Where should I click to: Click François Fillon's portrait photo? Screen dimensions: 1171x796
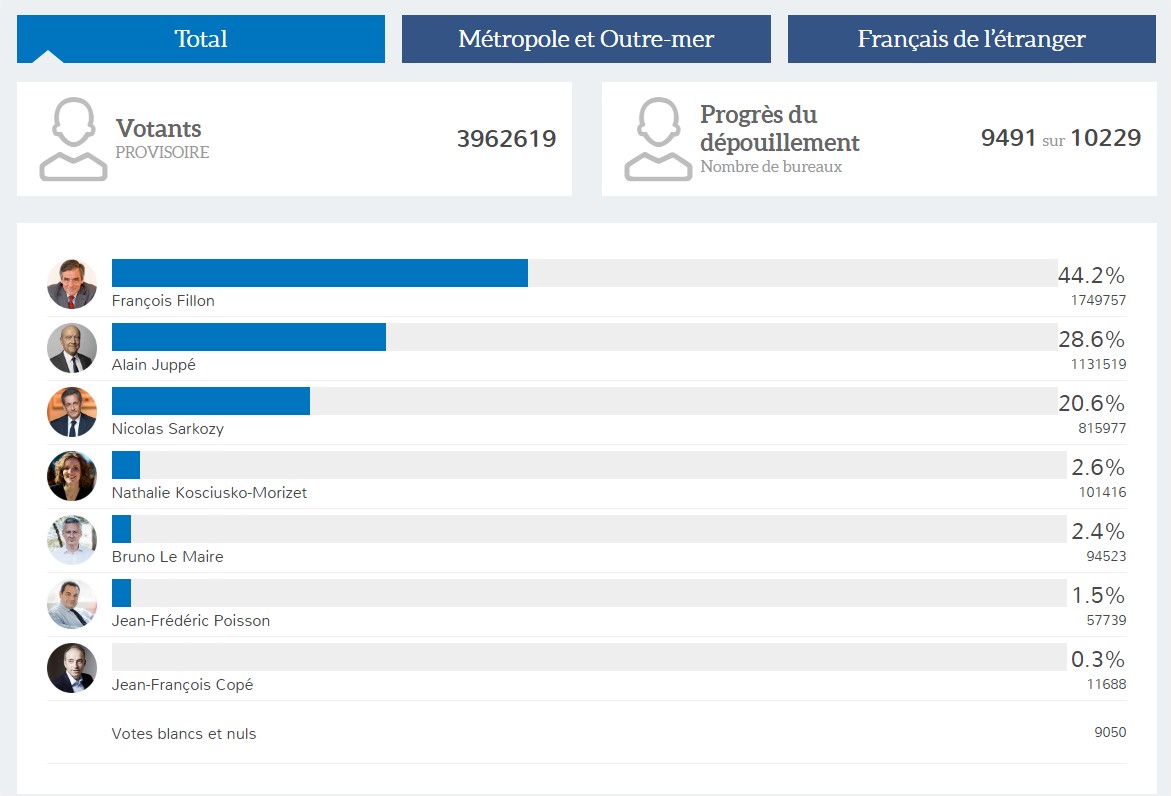click(x=72, y=284)
